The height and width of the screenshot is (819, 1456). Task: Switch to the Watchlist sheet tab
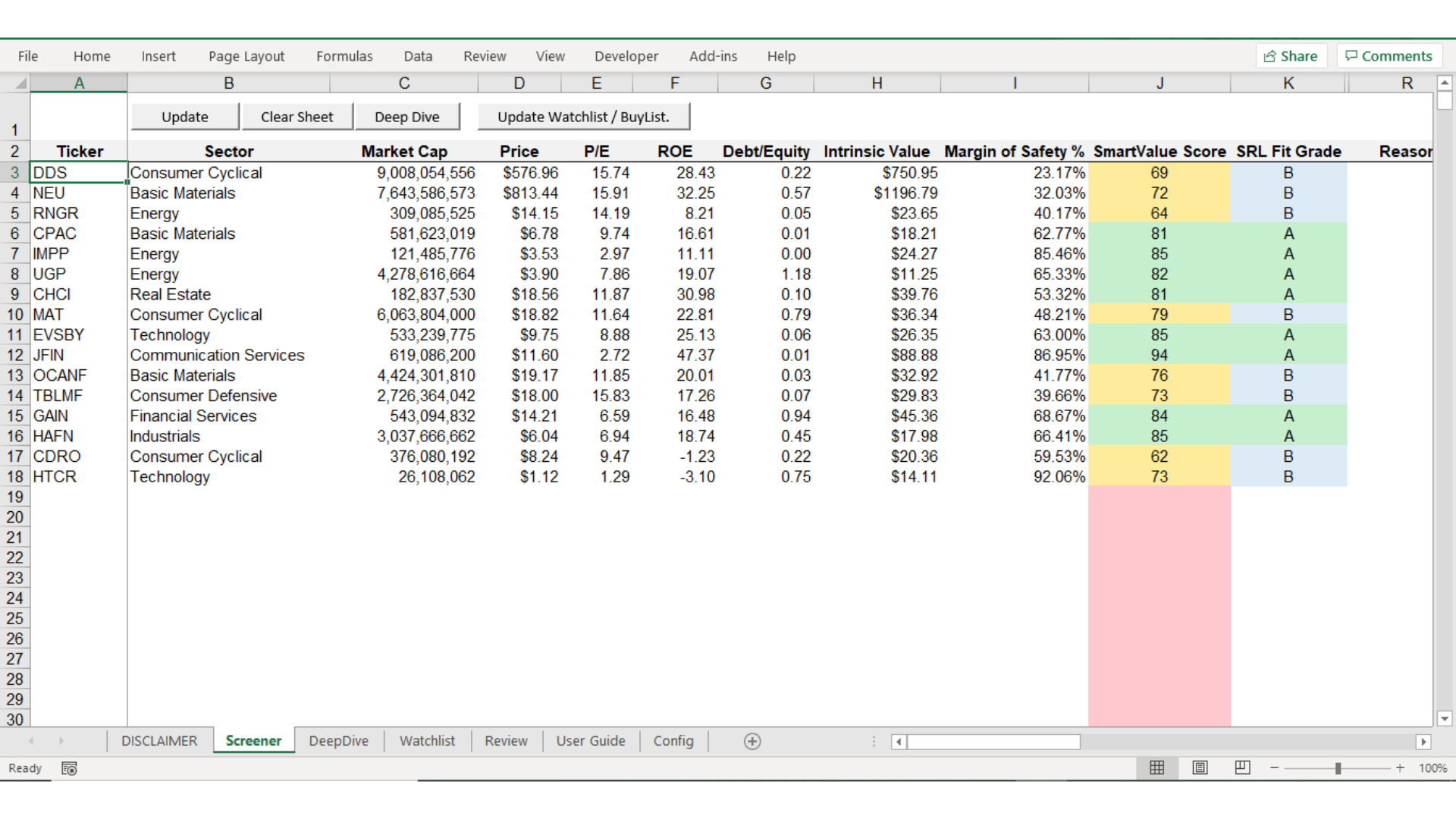(x=427, y=741)
